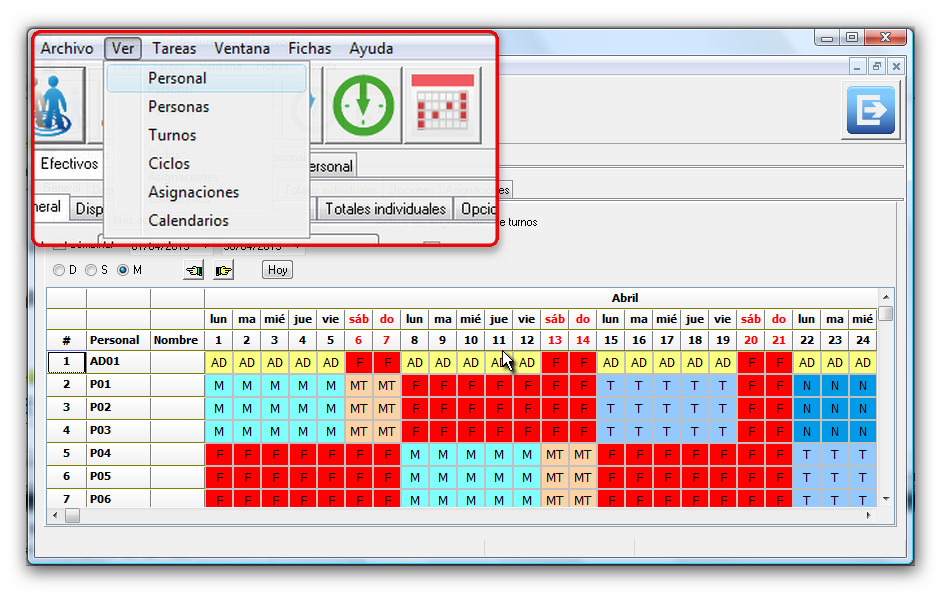Advance period with right-pointing hand icon
Screen dimensions: 941x592
pyautogui.click(x=223, y=270)
